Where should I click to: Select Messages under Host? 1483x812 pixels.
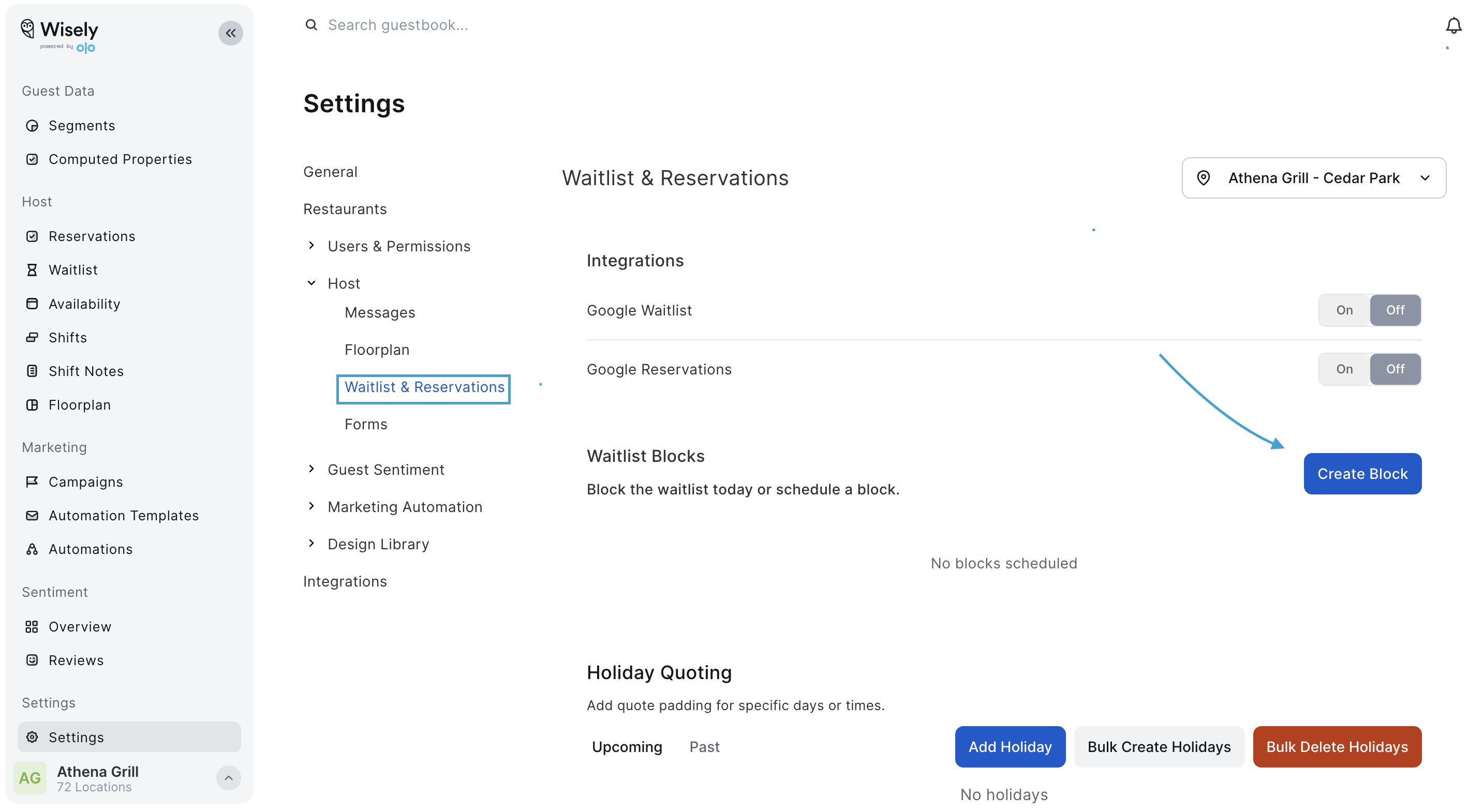click(x=380, y=312)
